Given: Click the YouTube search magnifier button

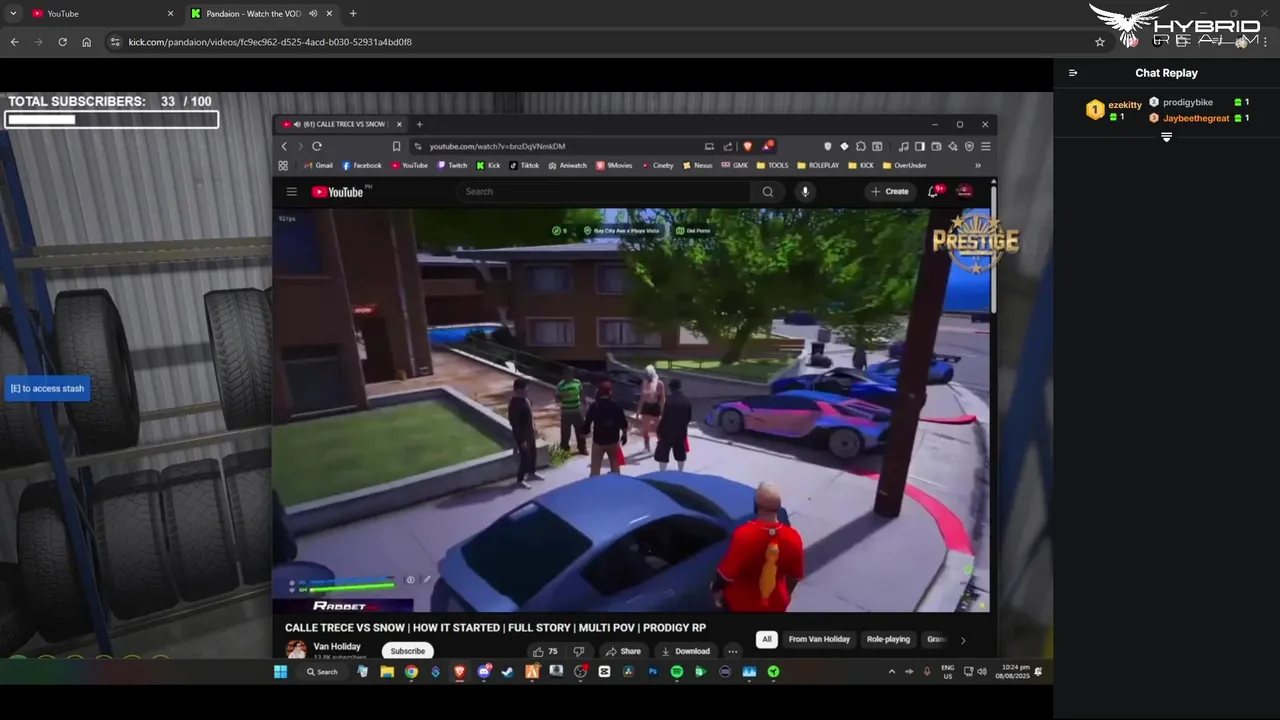Looking at the screenshot, I should [x=768, y=191].
